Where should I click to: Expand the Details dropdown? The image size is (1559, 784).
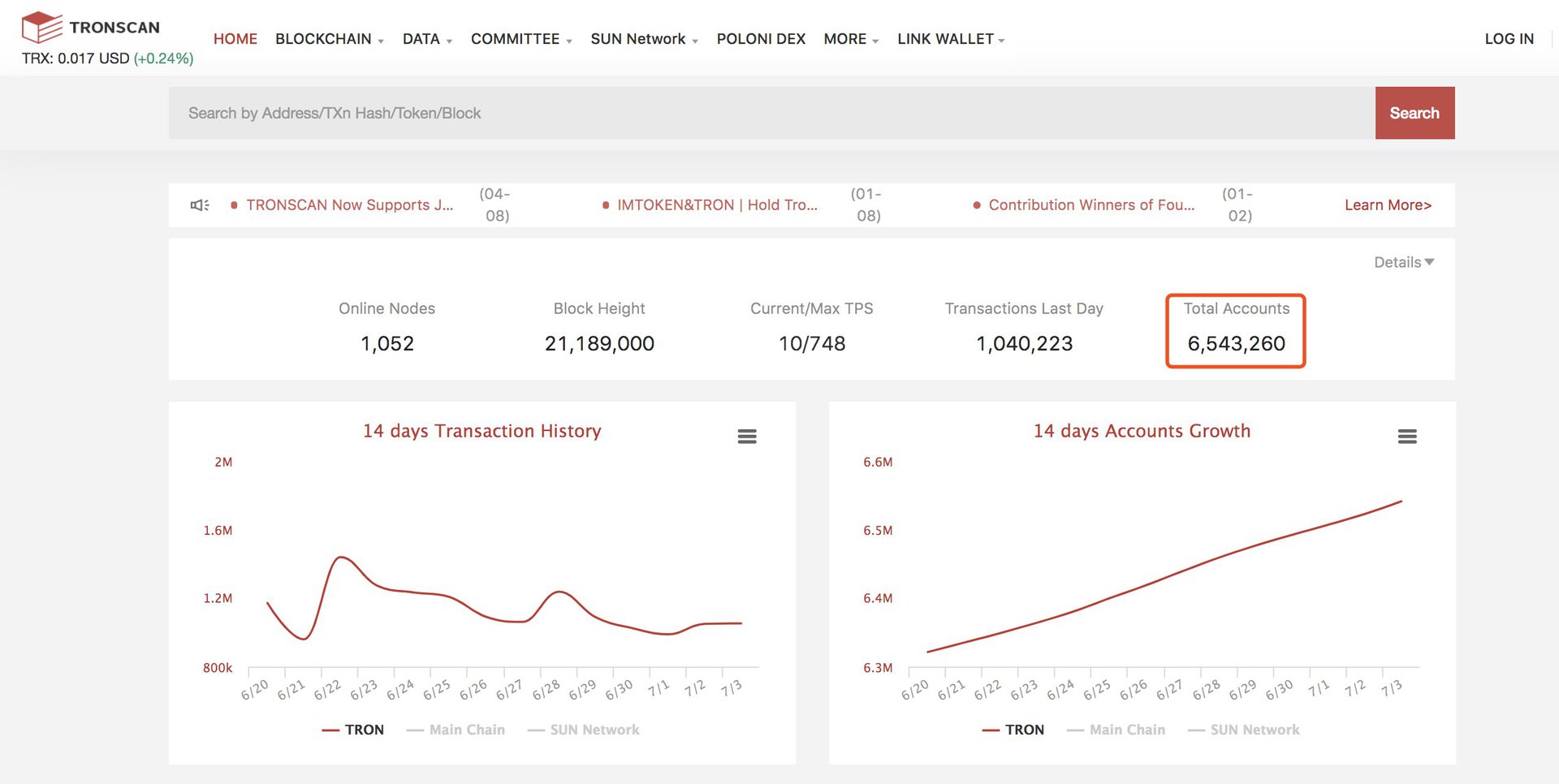1404,262
